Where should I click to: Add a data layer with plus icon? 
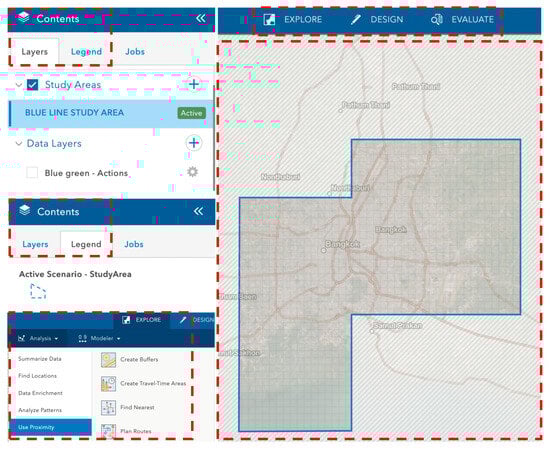[194, 143]
